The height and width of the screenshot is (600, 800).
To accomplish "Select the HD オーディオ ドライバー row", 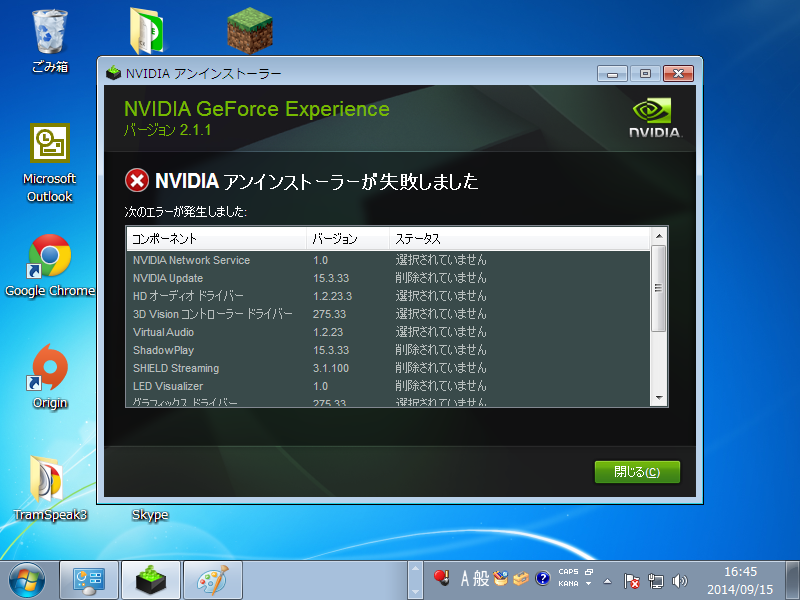I will pos(388,296).
